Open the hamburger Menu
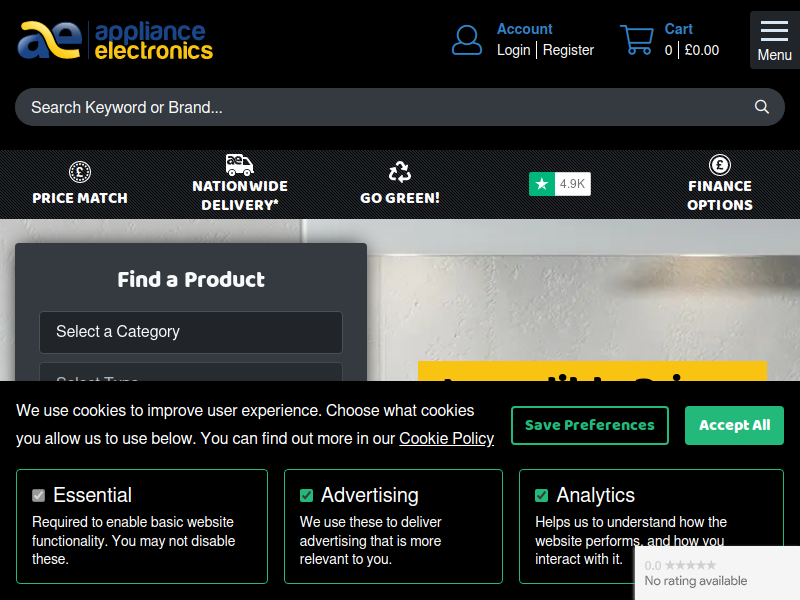The width and height of the screenshot is (800, 600). click(774, 40)
